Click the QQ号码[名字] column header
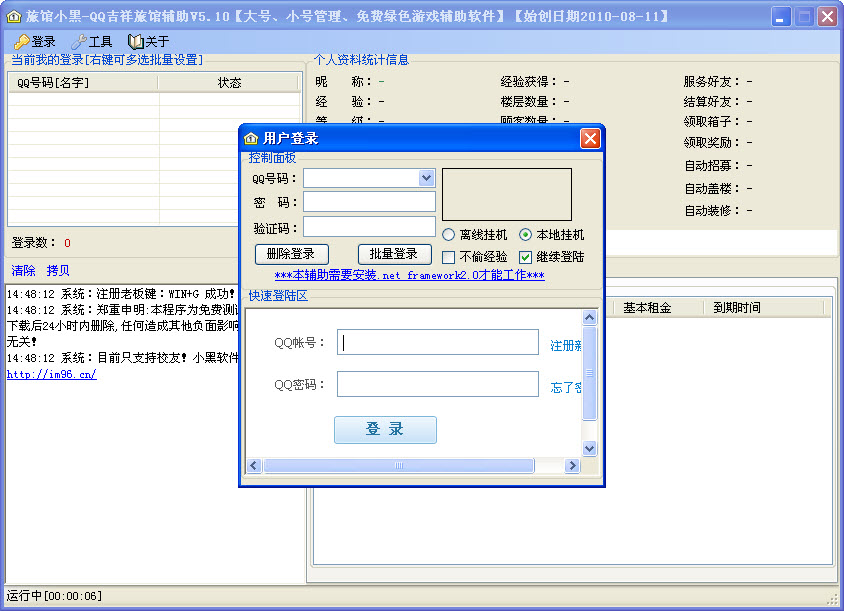844x611 pixels. point(83,82)
